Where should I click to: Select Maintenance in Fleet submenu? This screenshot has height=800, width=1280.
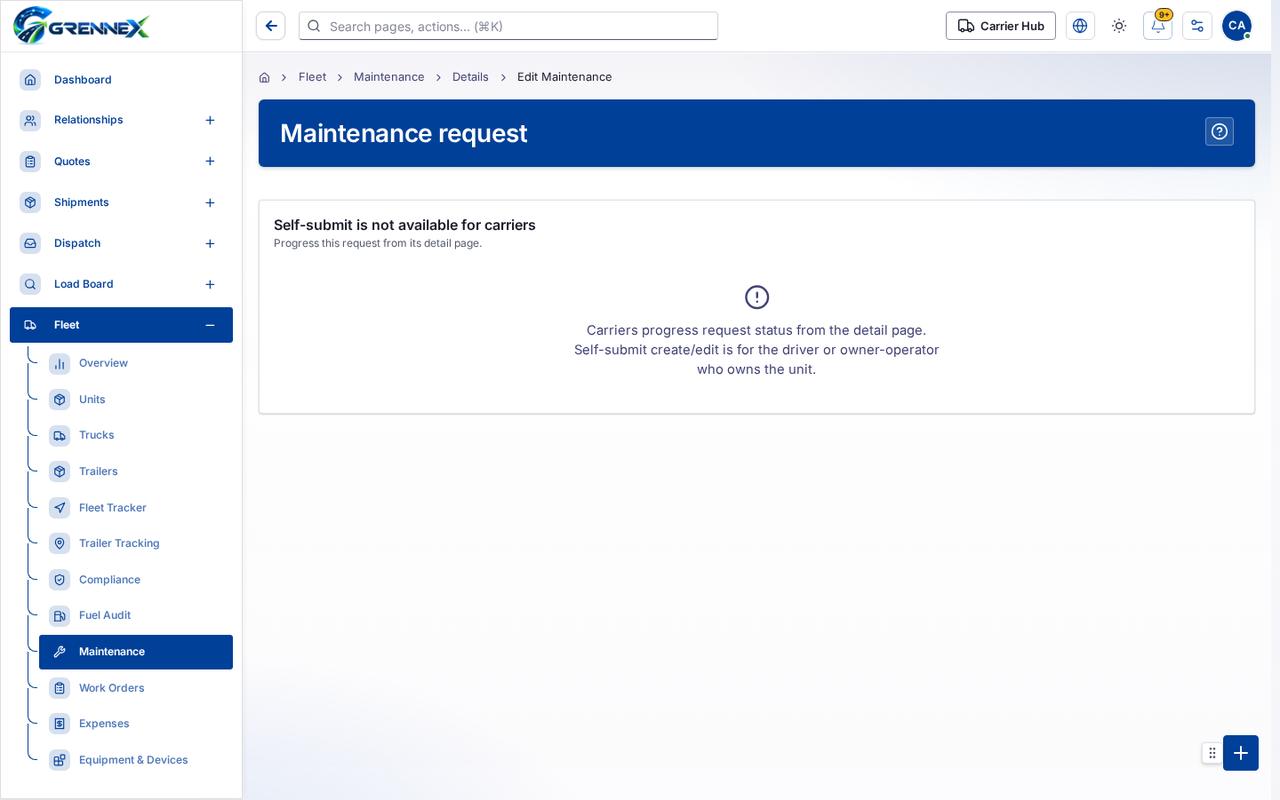(136, 652)
